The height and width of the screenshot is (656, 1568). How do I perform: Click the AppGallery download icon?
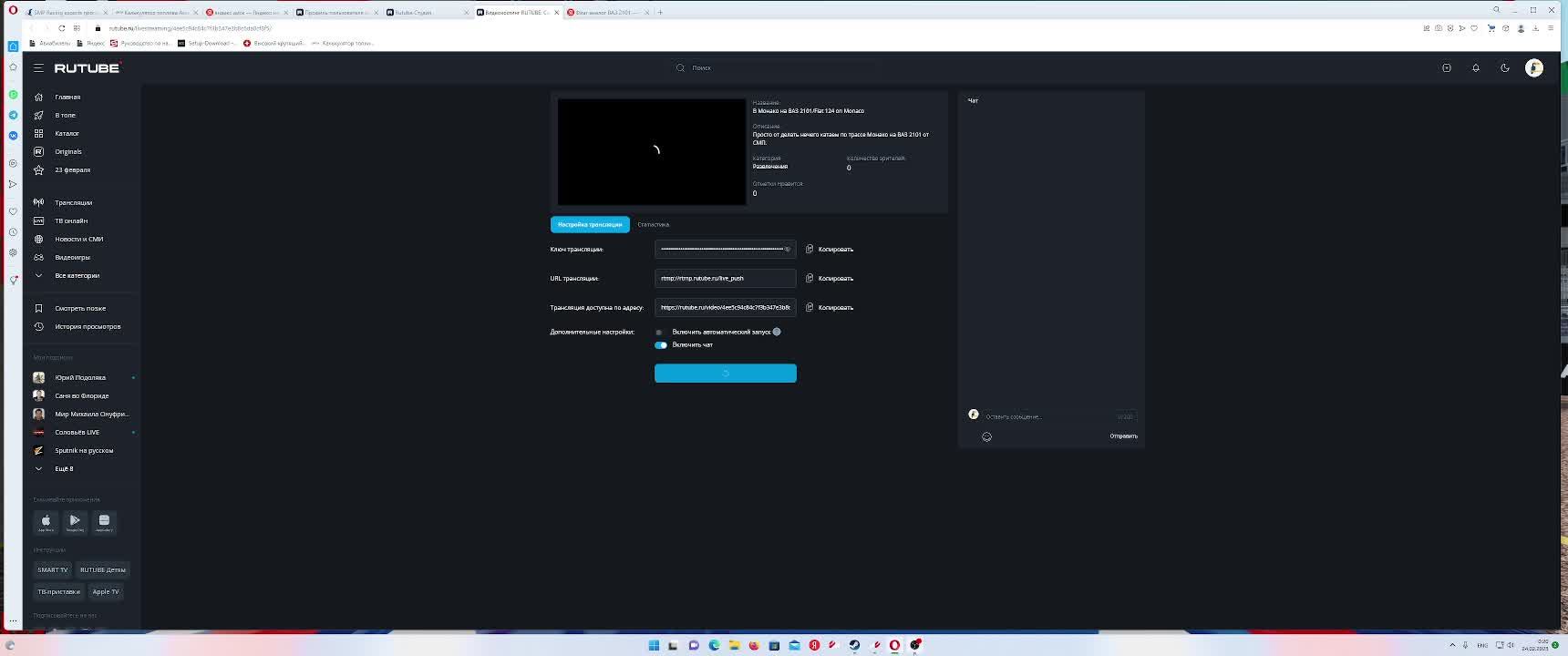[x=104, y=522]
